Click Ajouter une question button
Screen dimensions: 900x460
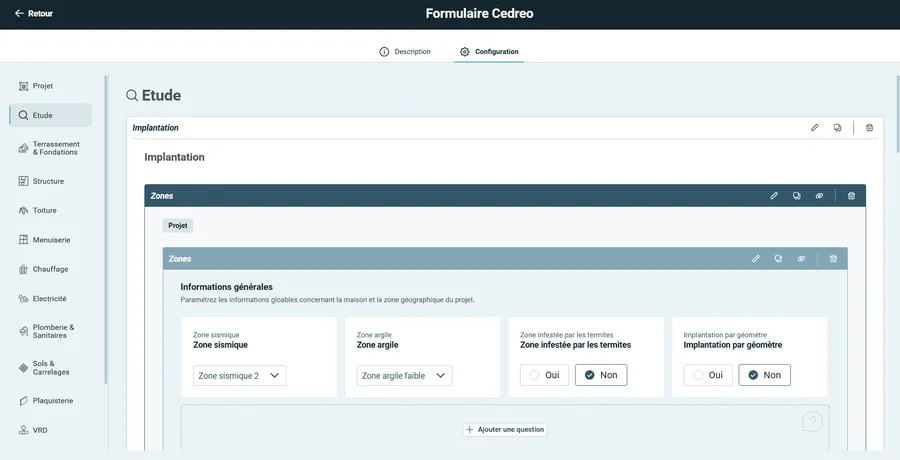[505, 429]
